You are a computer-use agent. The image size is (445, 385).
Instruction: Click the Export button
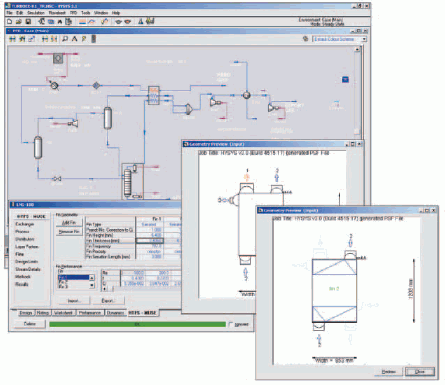108,301
